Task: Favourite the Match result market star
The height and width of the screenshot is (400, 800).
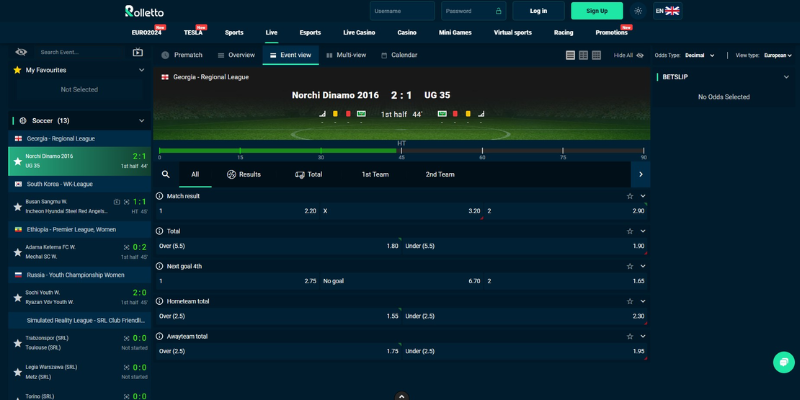Action: pyautogui.click(x=630, y=196)
